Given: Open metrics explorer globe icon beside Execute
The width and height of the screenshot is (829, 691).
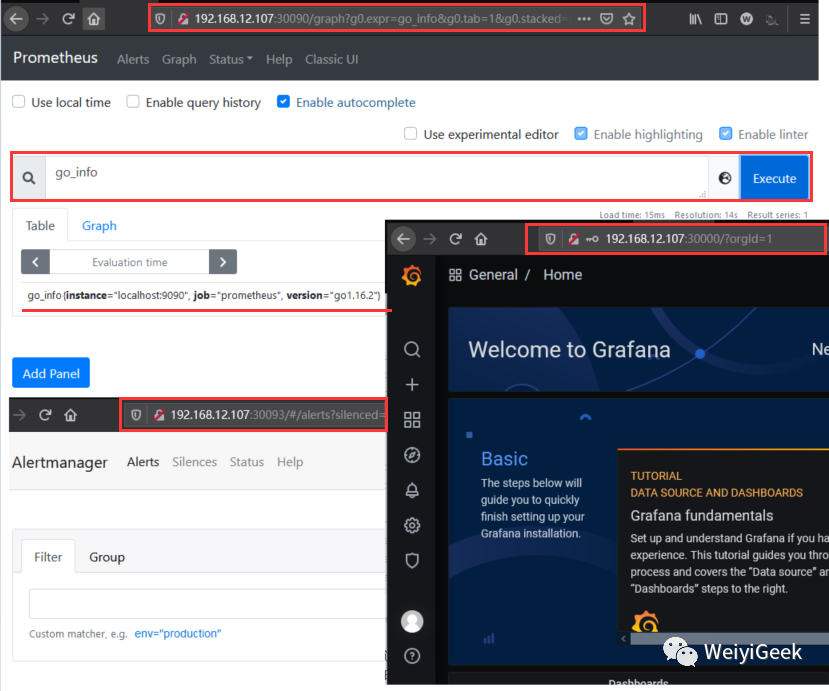Looking at the screenshot, I should (x=725, y=178).
